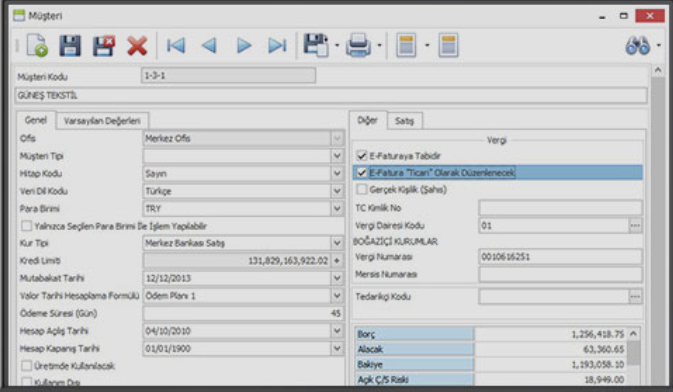673x392 pixels.
Task: Select the Diğer tab
Action: [x=367, y=120]
